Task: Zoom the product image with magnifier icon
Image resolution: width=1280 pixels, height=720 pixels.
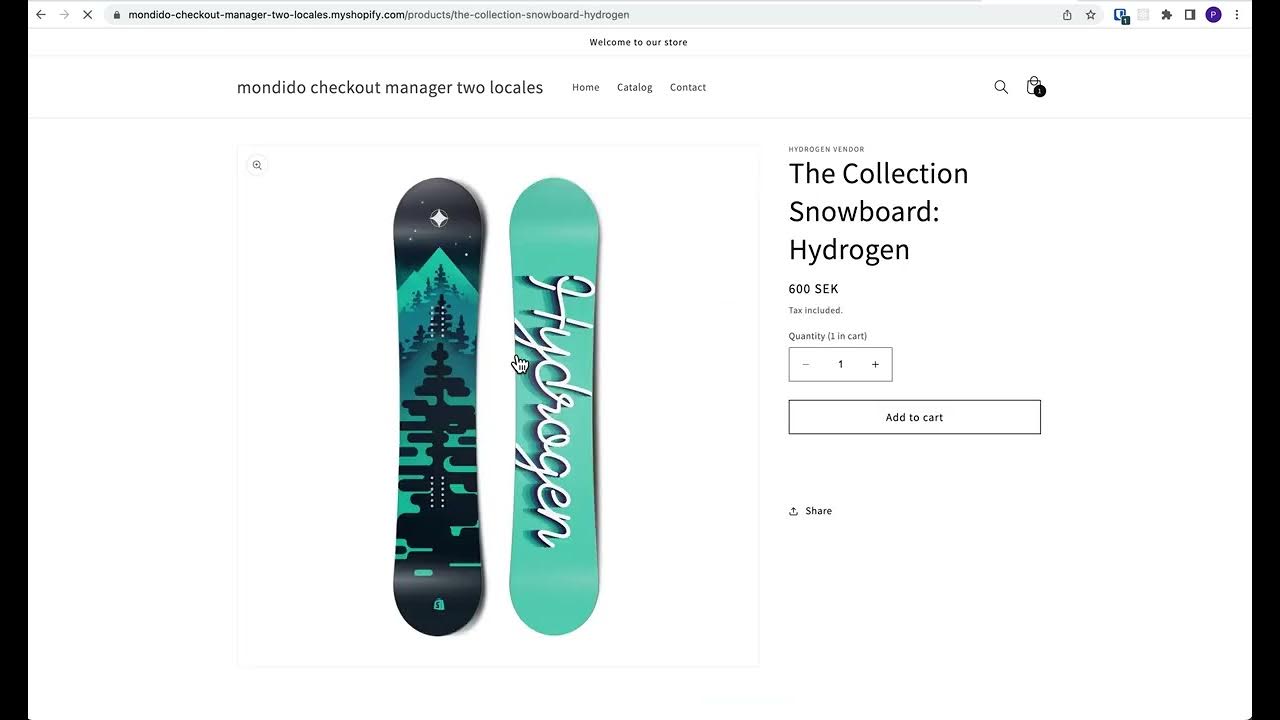Action: click(257, 165)
